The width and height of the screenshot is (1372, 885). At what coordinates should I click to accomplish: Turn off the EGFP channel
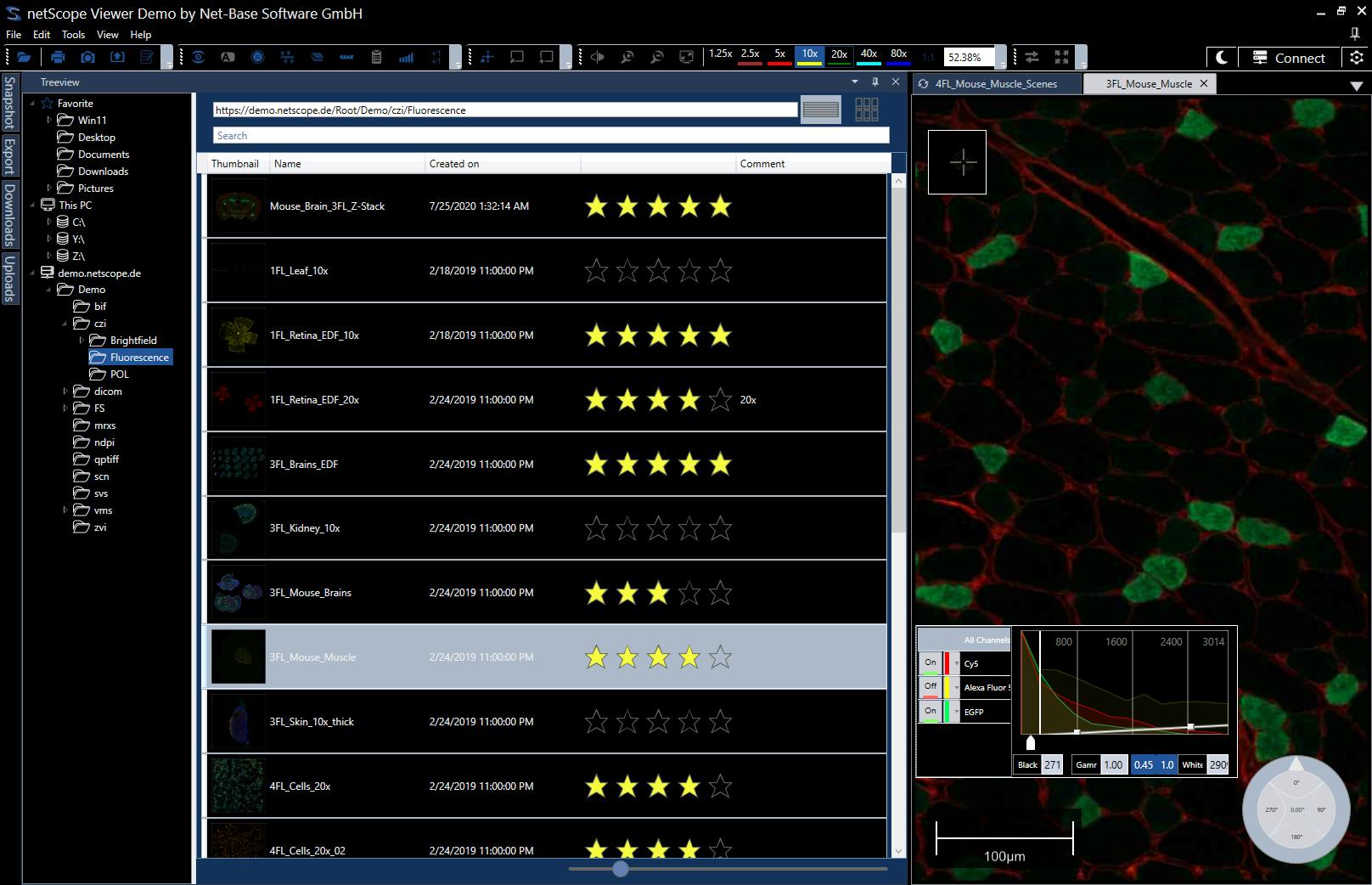pyautogui.click(x=931, y=712)
